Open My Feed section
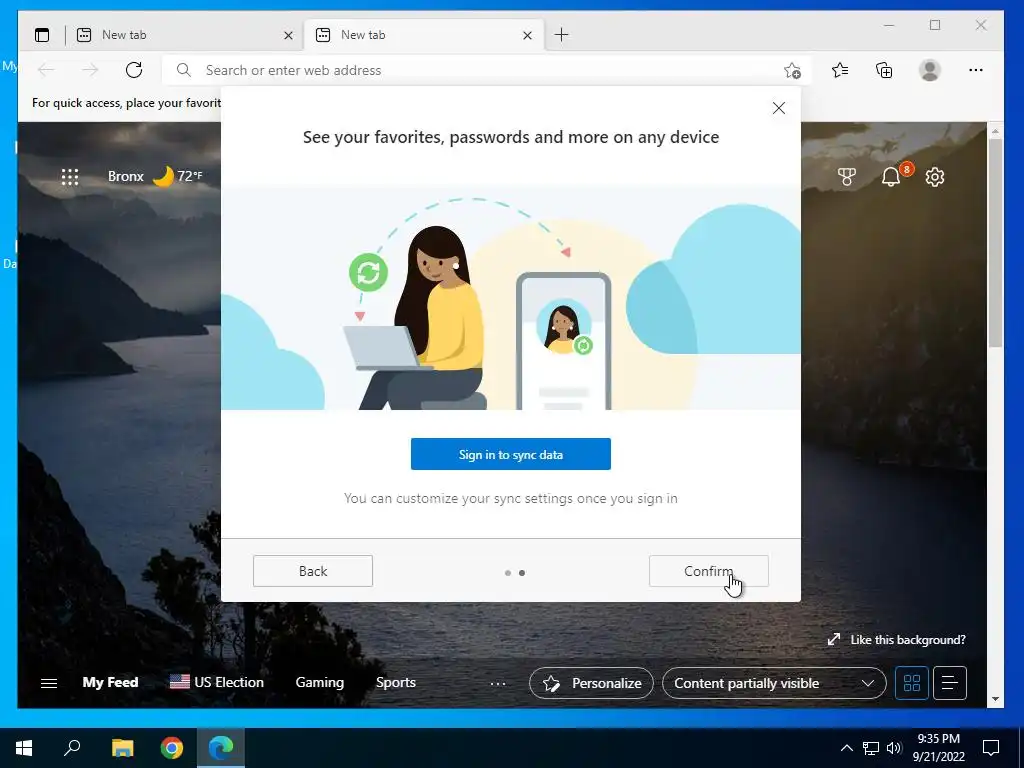This screenshot has width=1024, height=768. tap(110, 682)
